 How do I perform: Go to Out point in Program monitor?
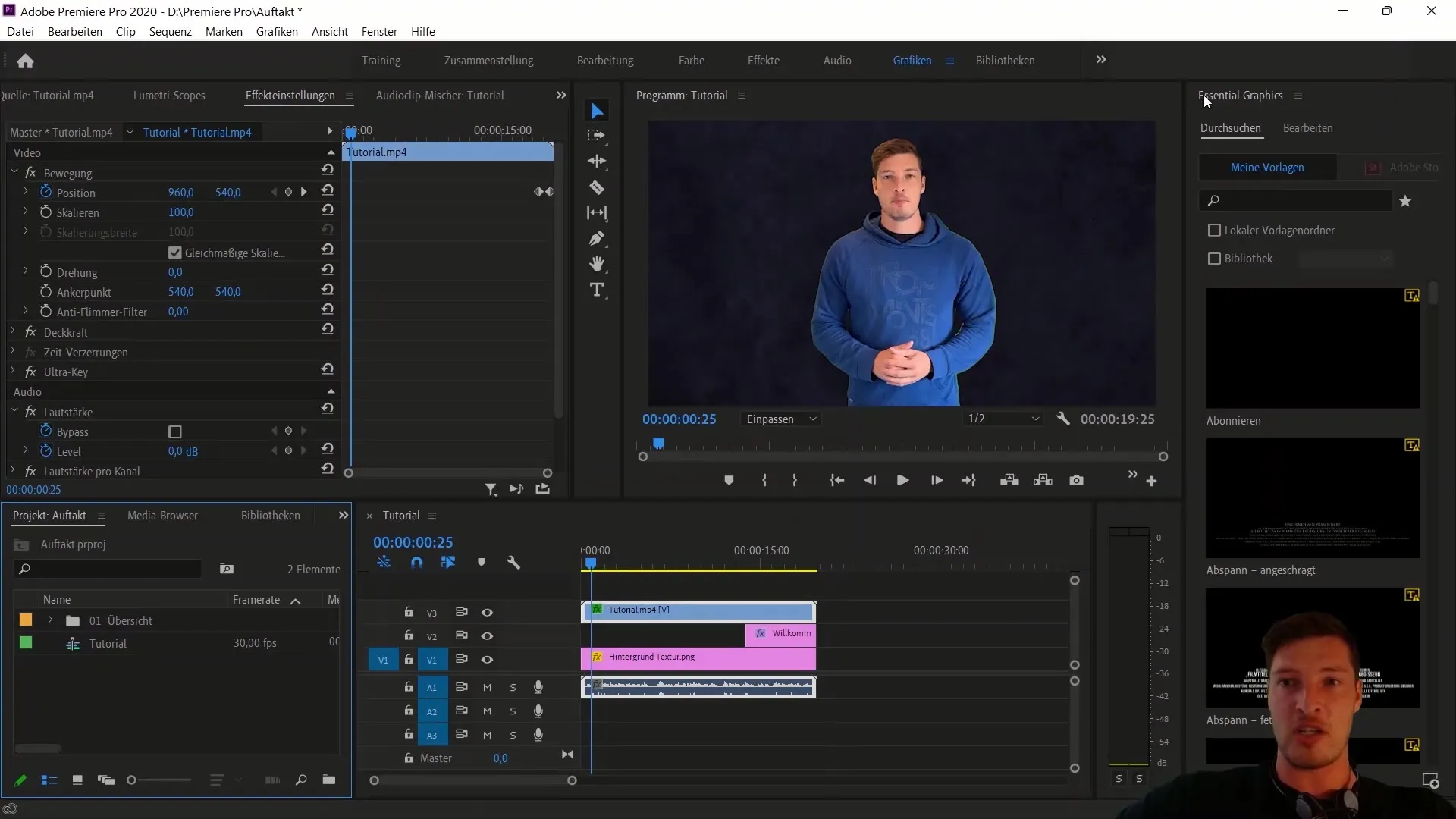968,480
